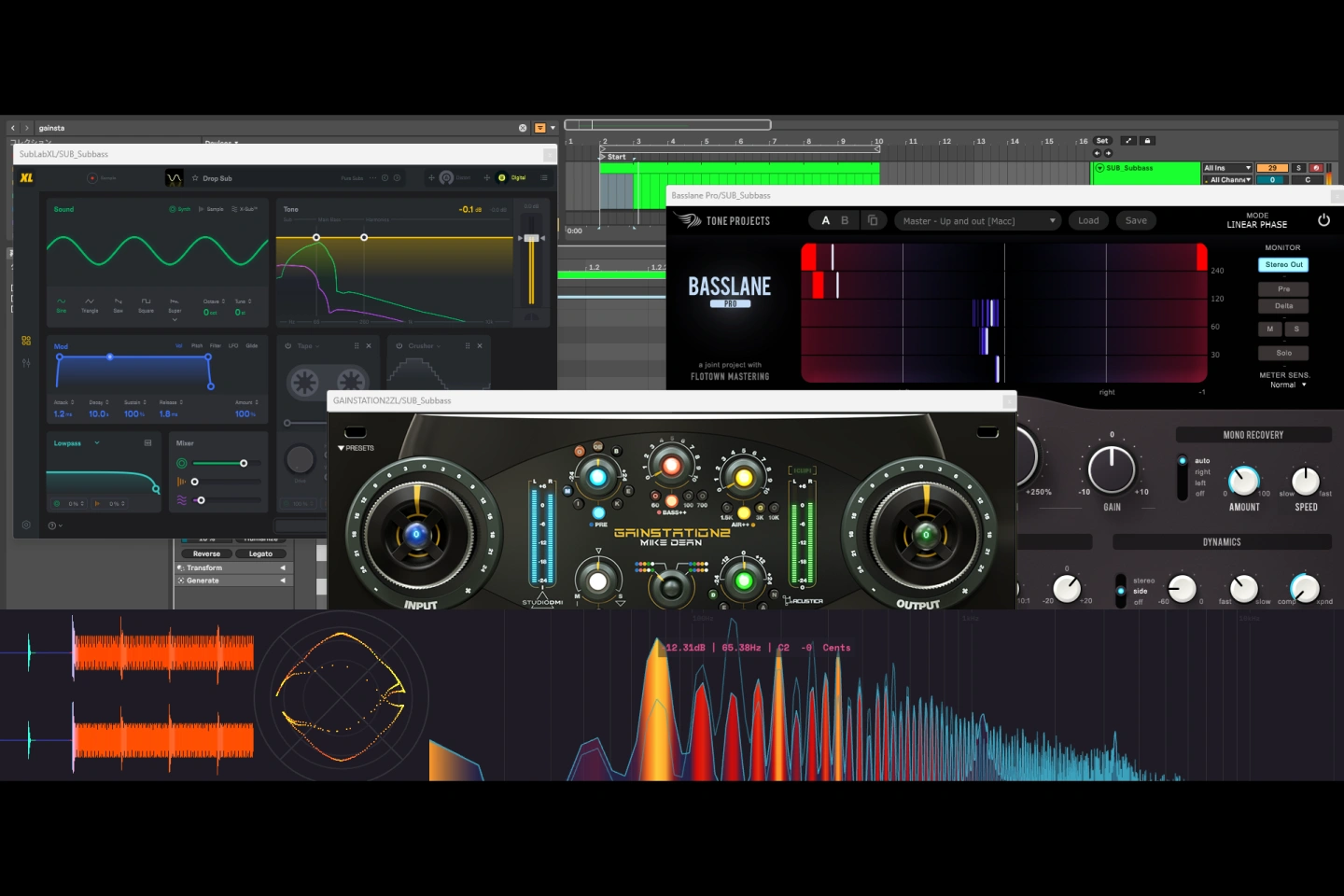Viewport: 1344px width, 896px height.
Task: Select the Triangle waveform in SubLab XL
Action: 90,305
